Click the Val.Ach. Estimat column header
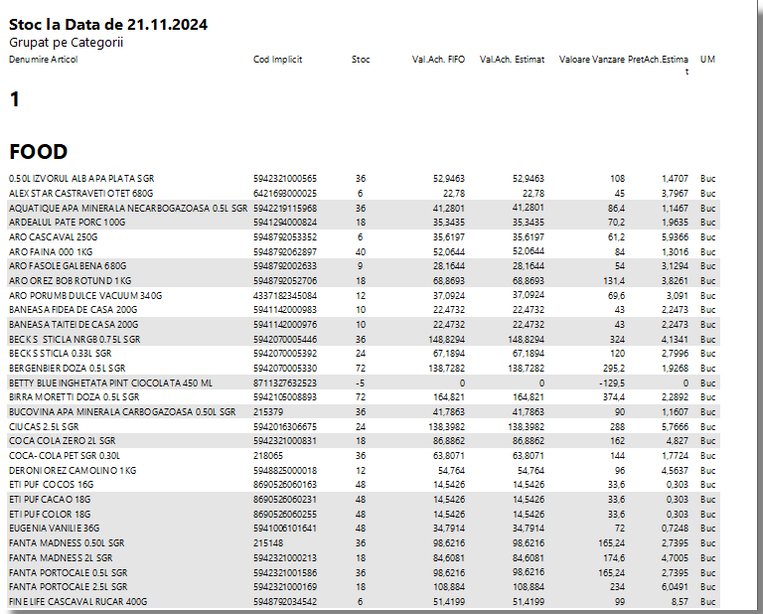This screenshot has height=614, width=763. [x=511, y=59]
